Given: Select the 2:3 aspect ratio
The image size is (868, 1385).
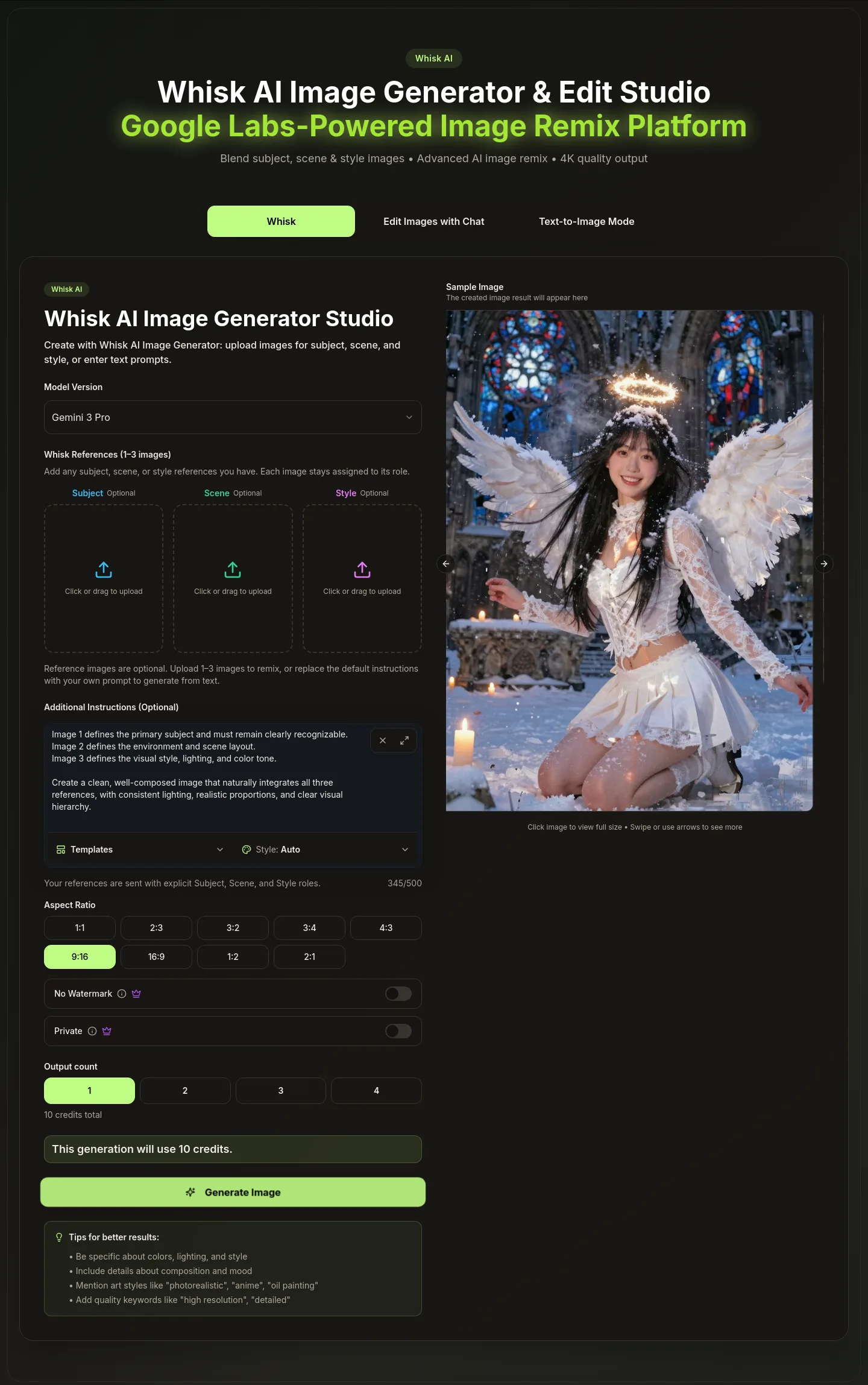Looking at the screenshot, I should pyautogui.click(x=156, y=928).
